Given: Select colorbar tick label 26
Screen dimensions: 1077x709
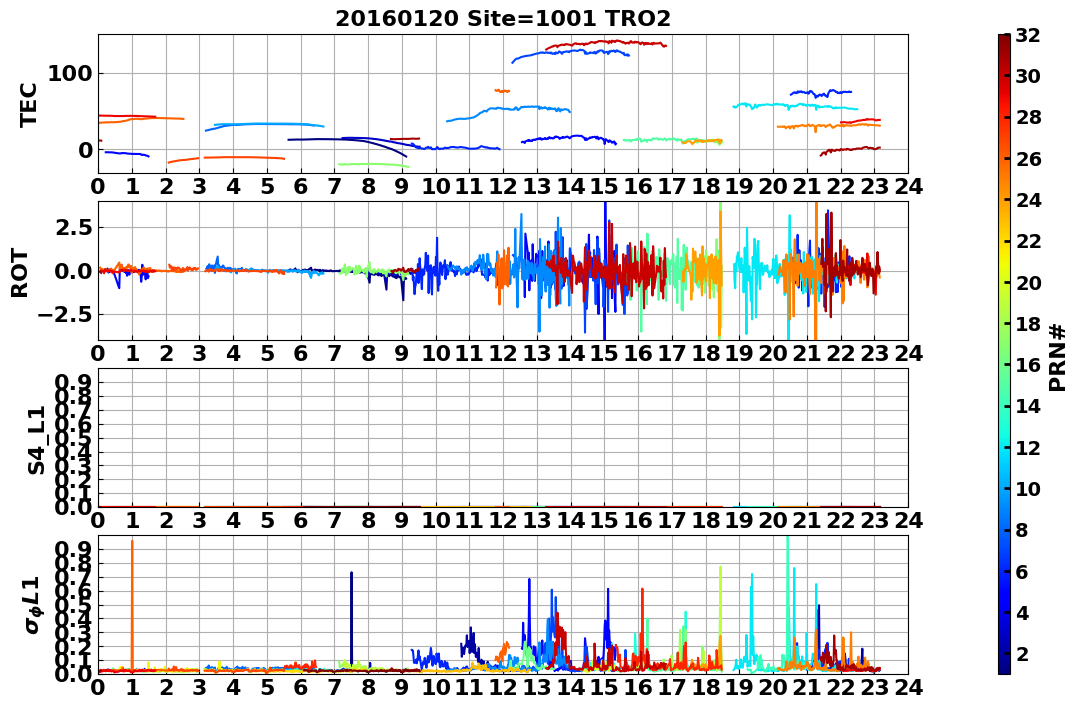Looking at the screenshot, I should click(1028, 159).
